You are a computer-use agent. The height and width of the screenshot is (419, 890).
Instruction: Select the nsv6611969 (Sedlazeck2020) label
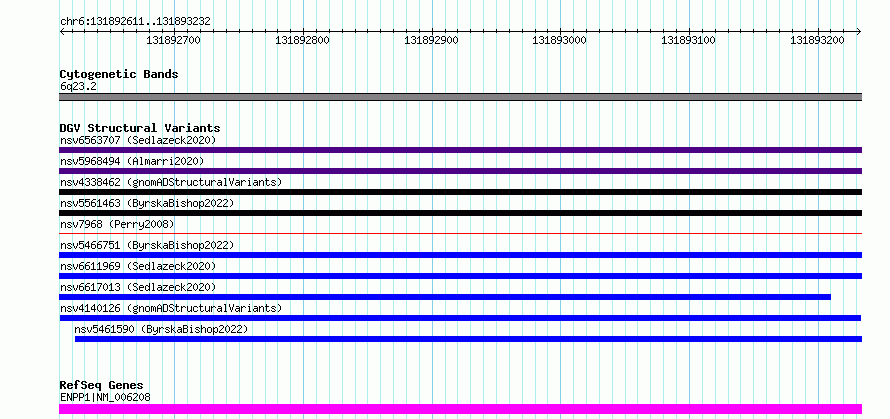pos(138,266)
